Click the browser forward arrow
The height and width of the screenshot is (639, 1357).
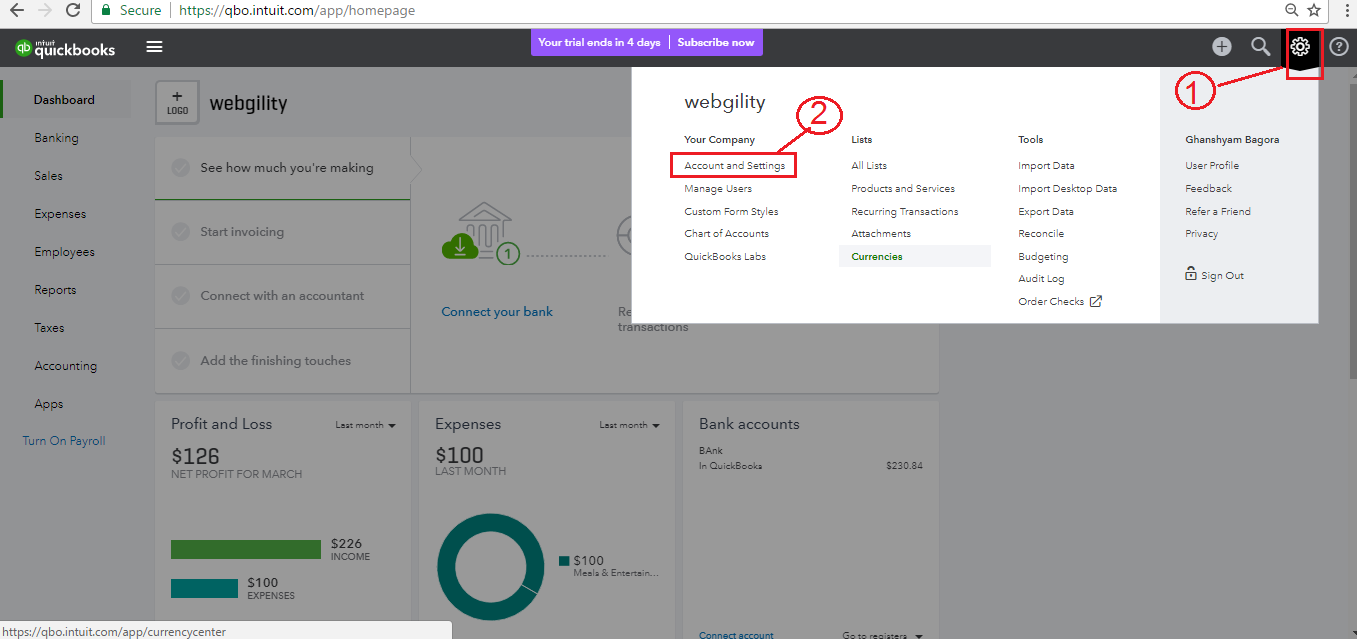click(x=44, y=10)
